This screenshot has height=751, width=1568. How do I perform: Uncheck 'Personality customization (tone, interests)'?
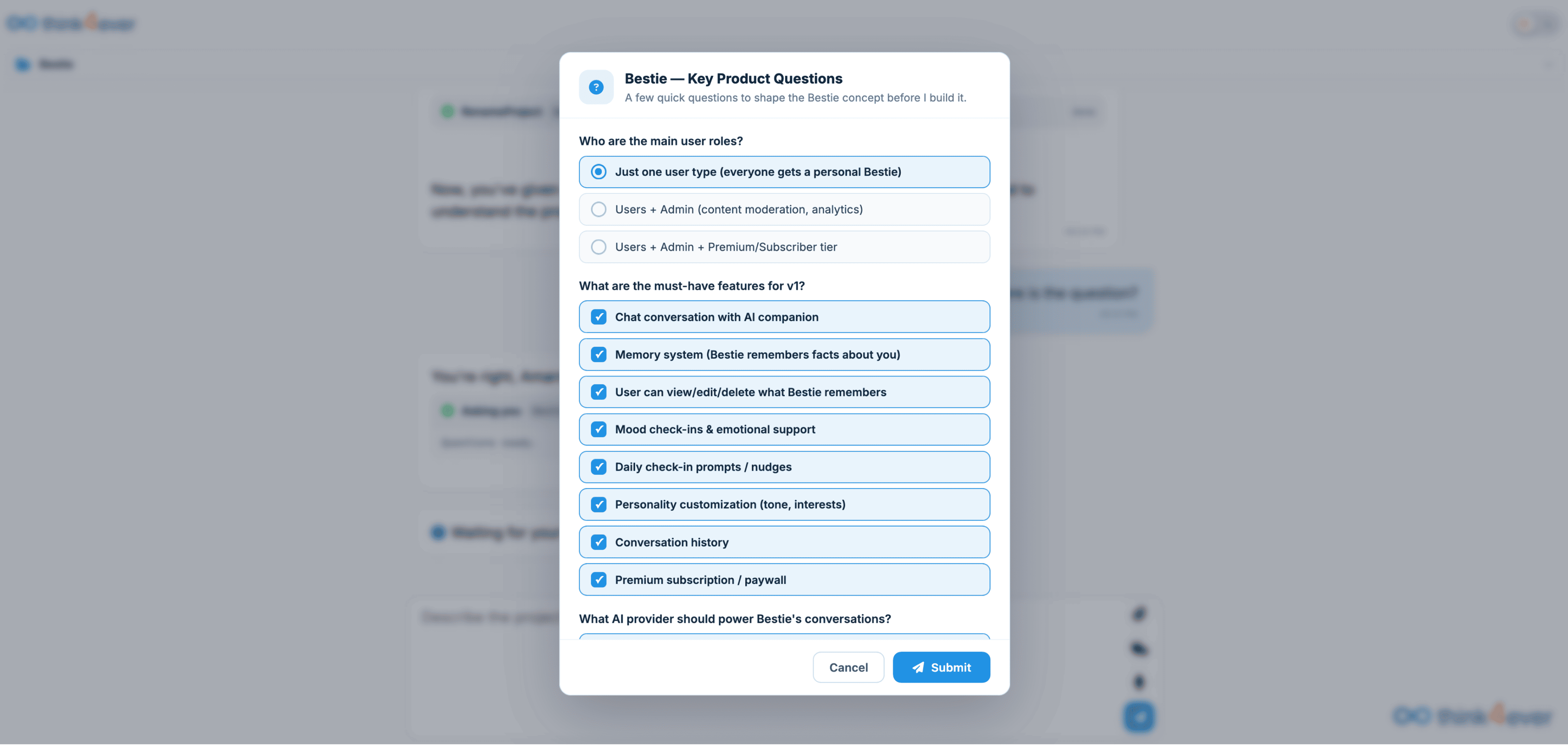[784, 505]
